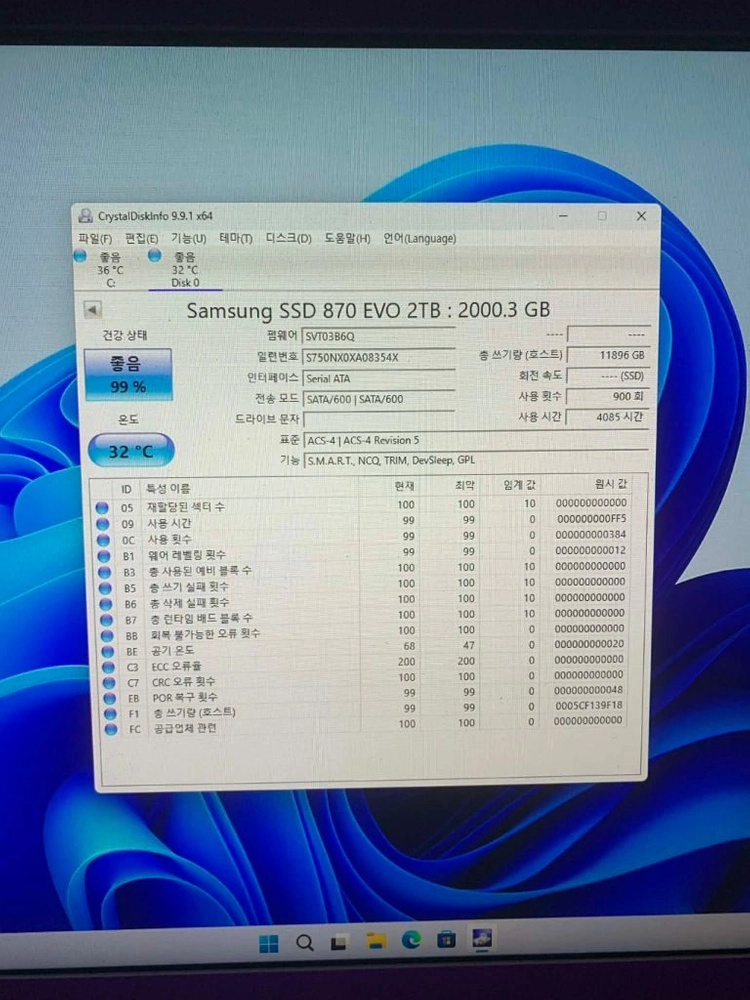Click the status circle for ID C7
Viewport: 750px width, 1000px height.
(109, 683)
